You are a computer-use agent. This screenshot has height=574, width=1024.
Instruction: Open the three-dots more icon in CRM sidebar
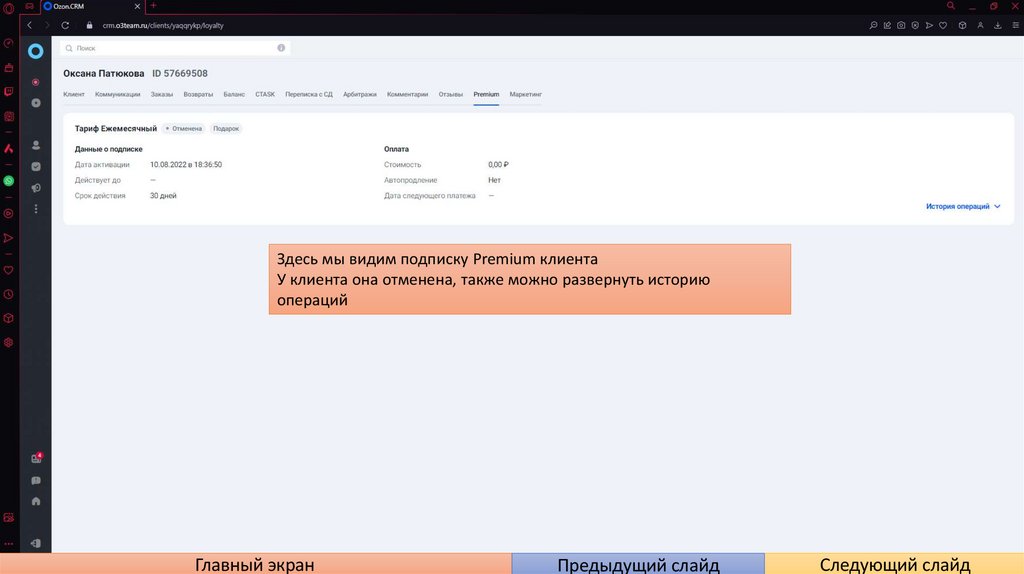coord(36,209)
